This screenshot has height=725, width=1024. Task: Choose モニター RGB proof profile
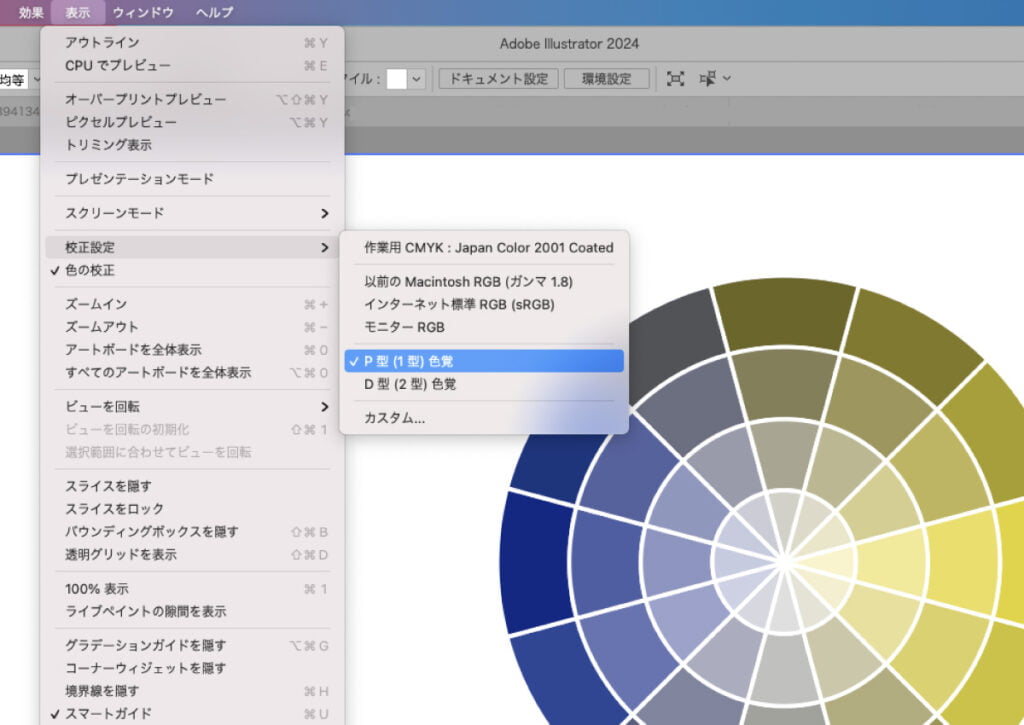tap(404, 327)
